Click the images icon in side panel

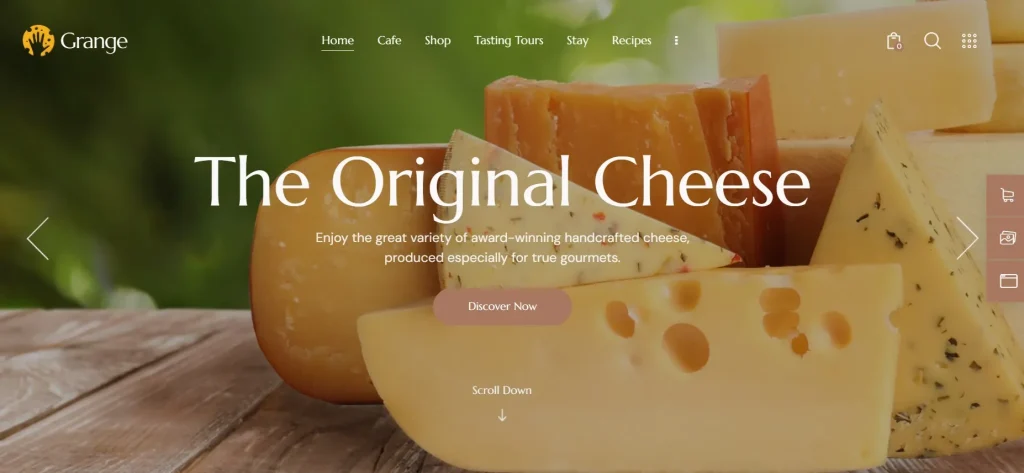[1007, 238]
